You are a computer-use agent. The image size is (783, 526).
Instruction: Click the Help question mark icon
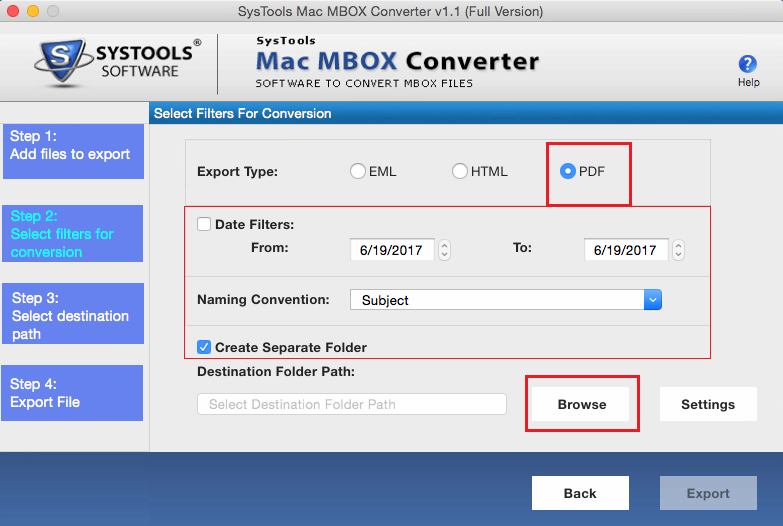coord(747,64)
